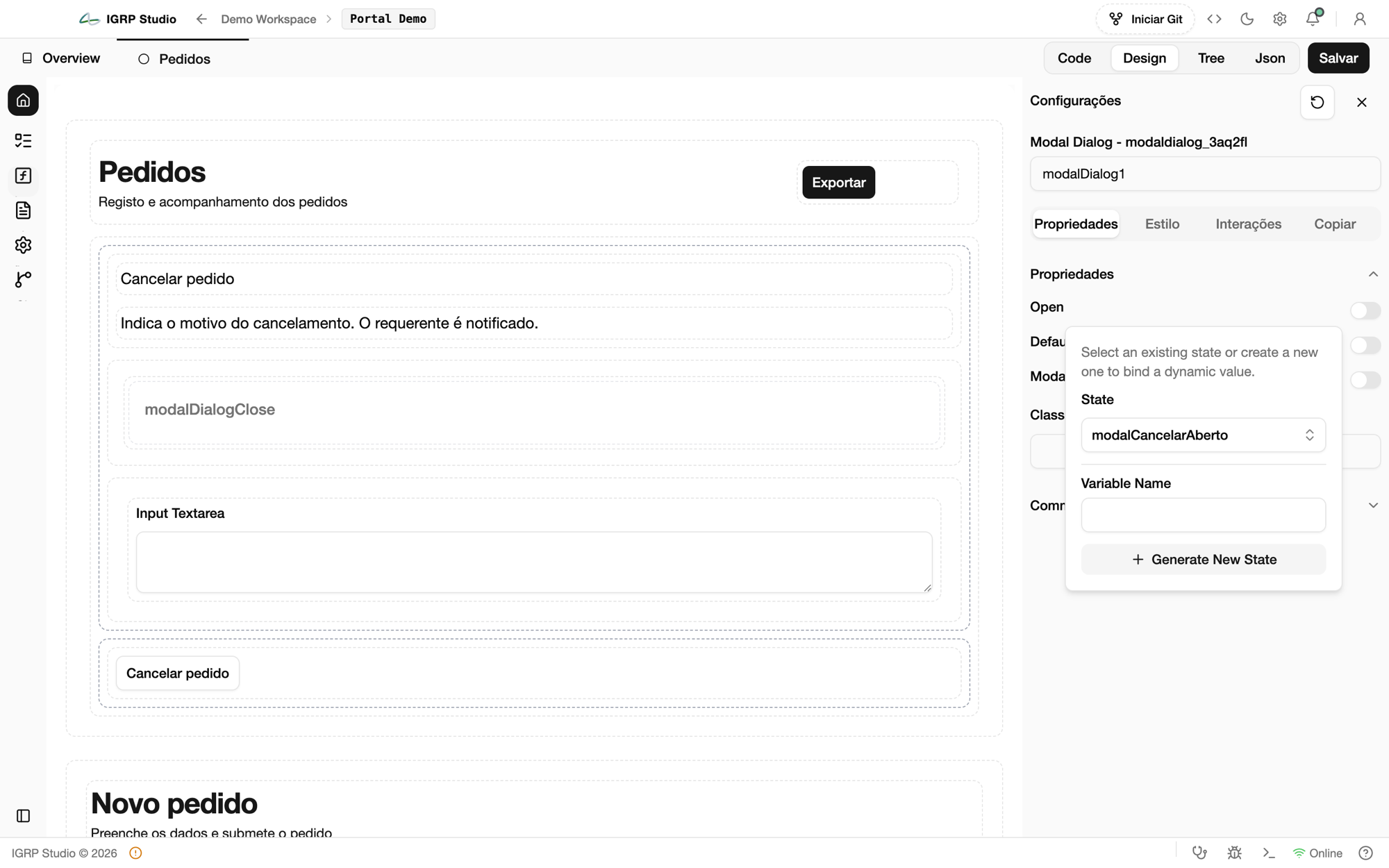Image resolution: width=1389 pixels, height=868 pixels.
Task: Go back using the arrow by Demo Workspace
Action: coord(201,19)
